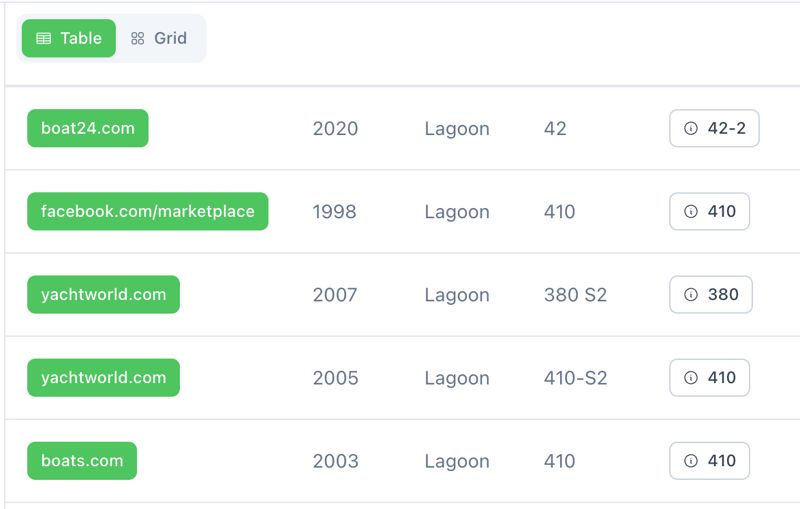Select the 380 S2 model cell
This screenshot has width=800, height=509.
pyautogui.click(x=575, y=295)
